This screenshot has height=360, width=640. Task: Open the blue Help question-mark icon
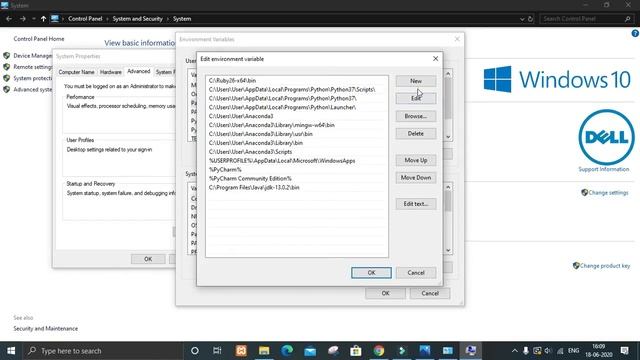click(x=635, y=33)
